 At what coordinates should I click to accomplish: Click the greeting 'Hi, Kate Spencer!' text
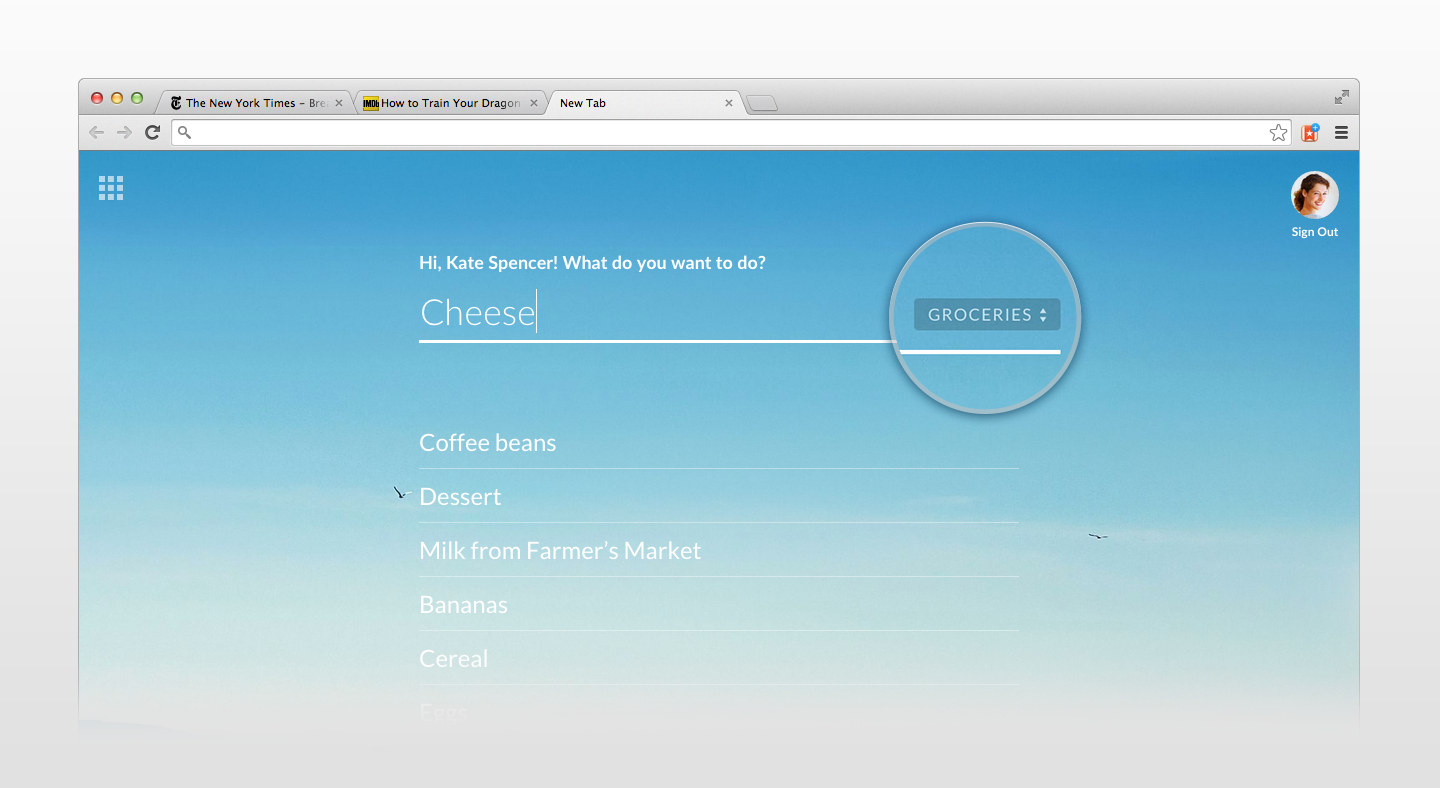[x=489, y=263]
